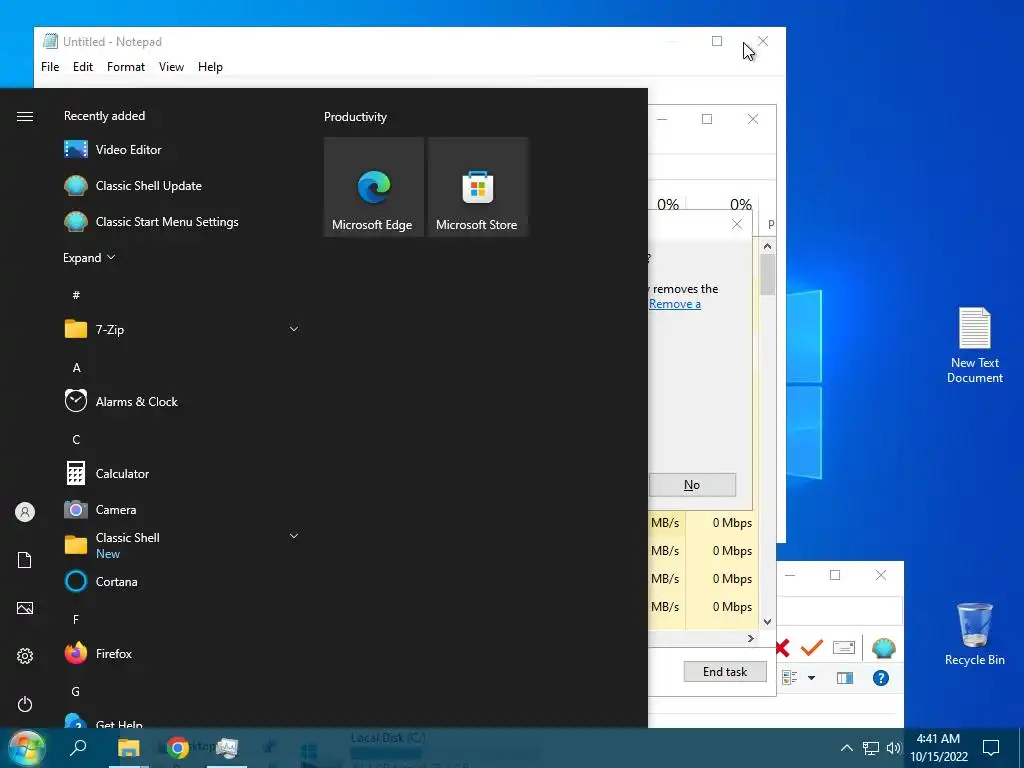Launch Chrome from the taskbar
Viewport: 1024px width, 768px height.
tap(178, 748)
